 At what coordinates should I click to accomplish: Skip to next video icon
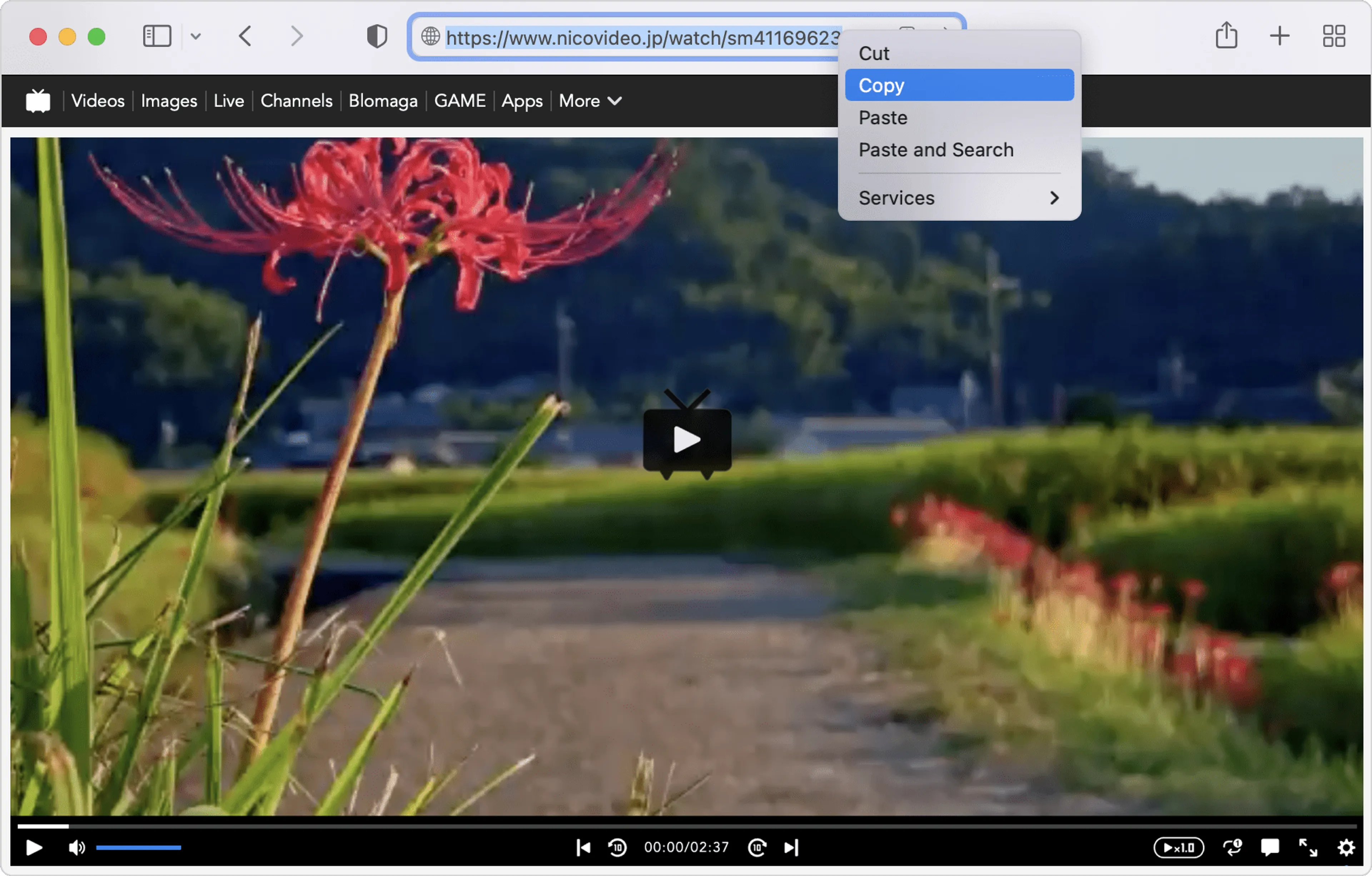(791, 847)
